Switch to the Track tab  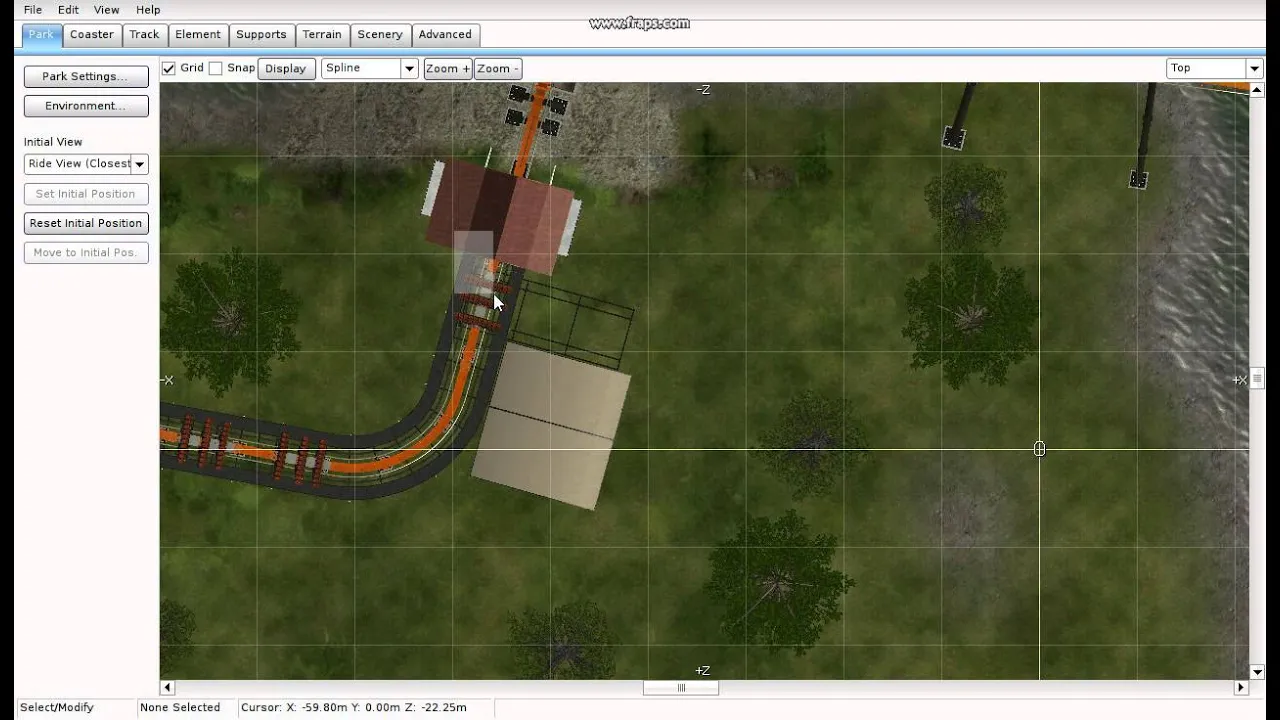pyautogui.click(x=144, y=34)
